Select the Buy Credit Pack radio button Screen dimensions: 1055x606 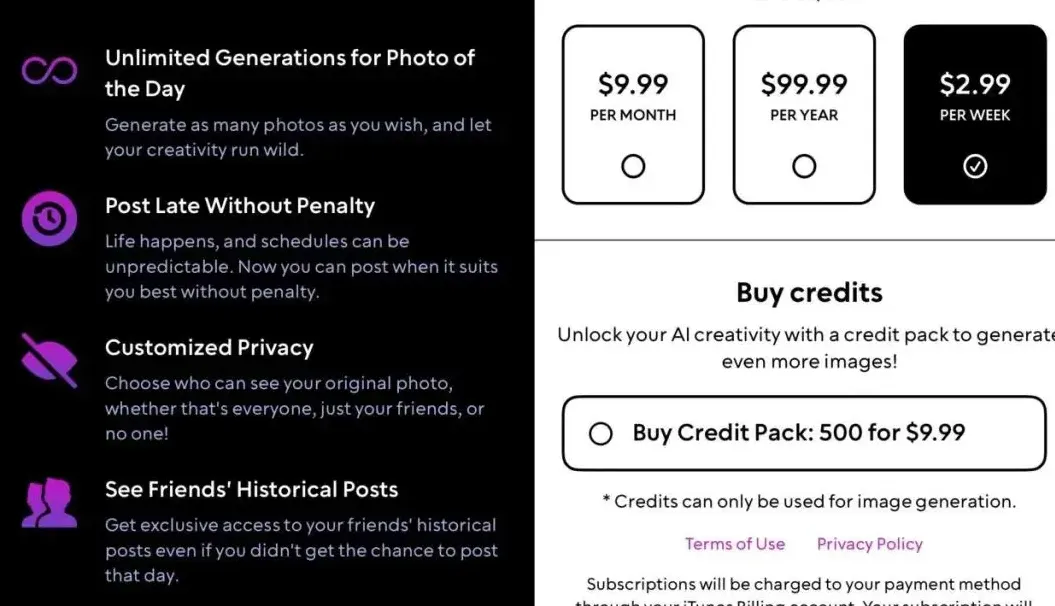601,434
